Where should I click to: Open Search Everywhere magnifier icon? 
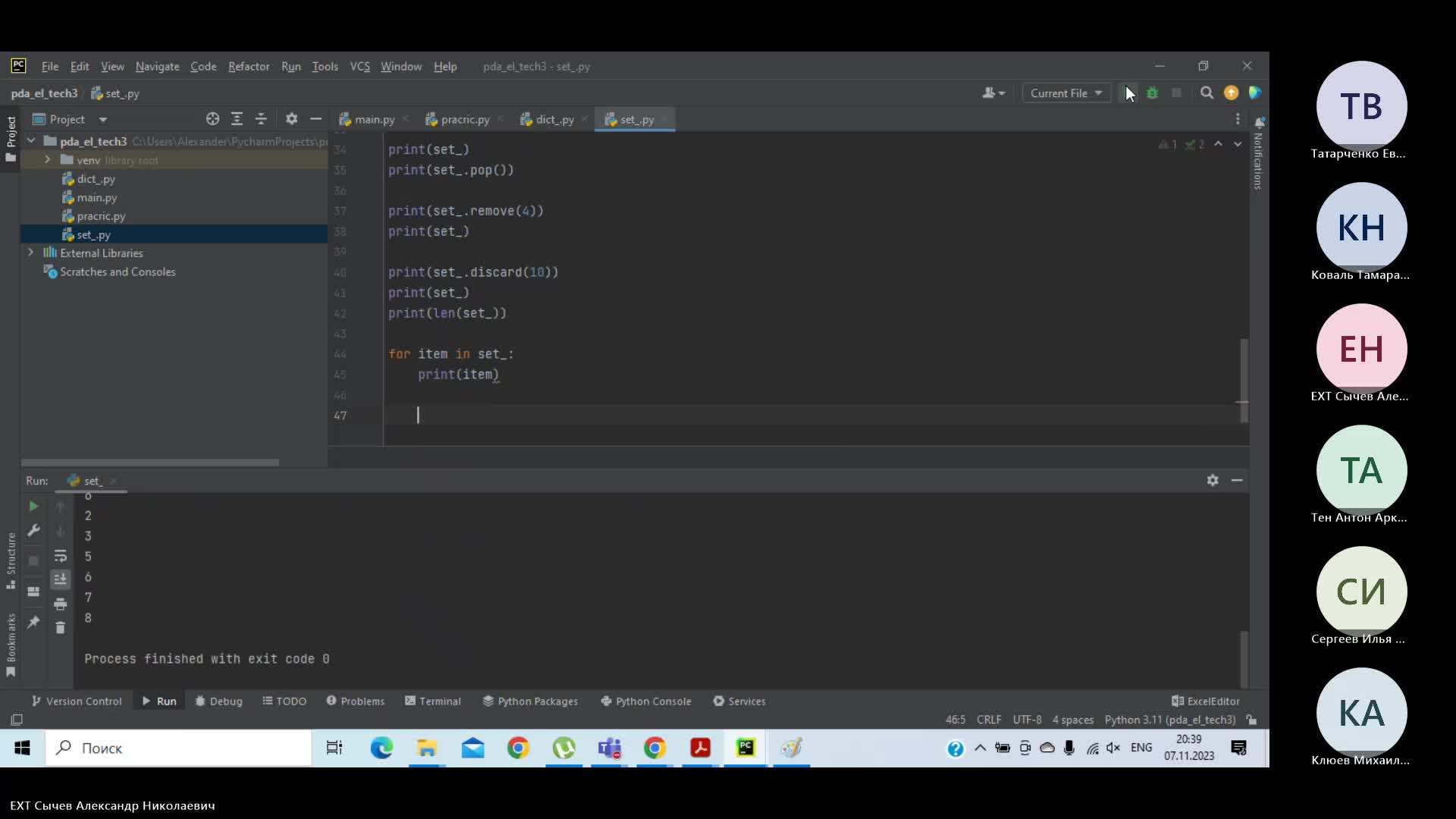[x=1207, y=93]
